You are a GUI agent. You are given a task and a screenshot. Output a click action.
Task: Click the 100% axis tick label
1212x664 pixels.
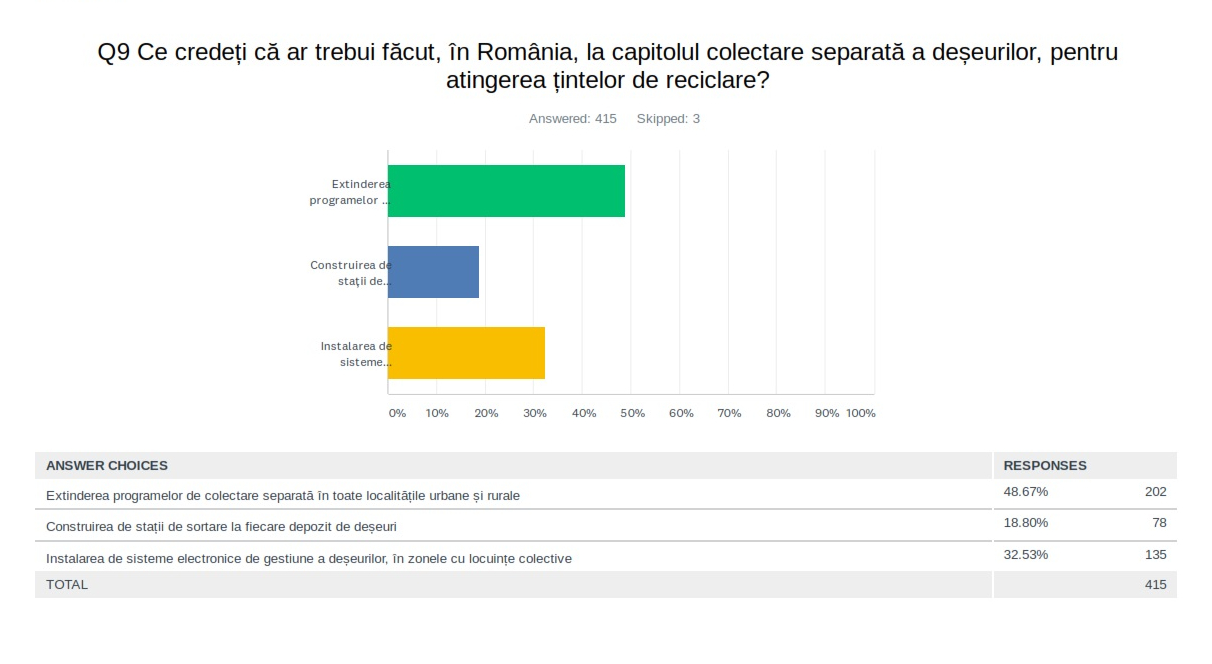tap(860, 414)
